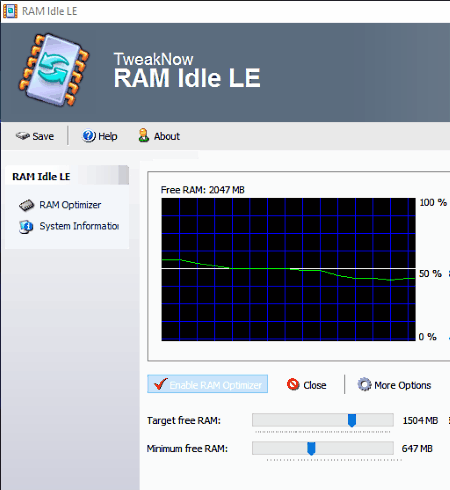
Task: Click the '100 %' graph label
Action: click(433, 202)
